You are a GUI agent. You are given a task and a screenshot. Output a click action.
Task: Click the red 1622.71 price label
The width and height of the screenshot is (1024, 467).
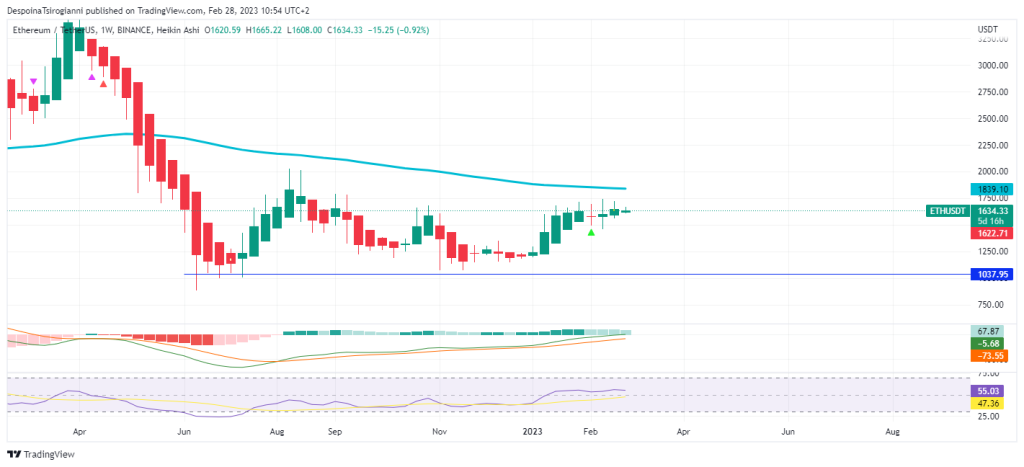993,232
